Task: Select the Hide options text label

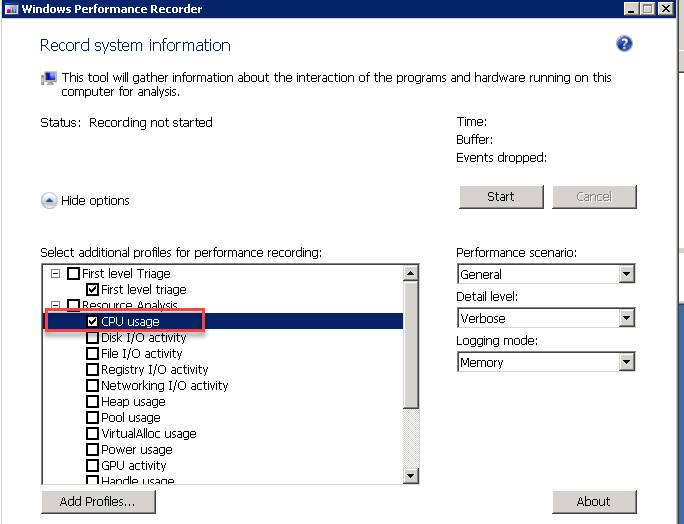Action: [x=95, y=201]
